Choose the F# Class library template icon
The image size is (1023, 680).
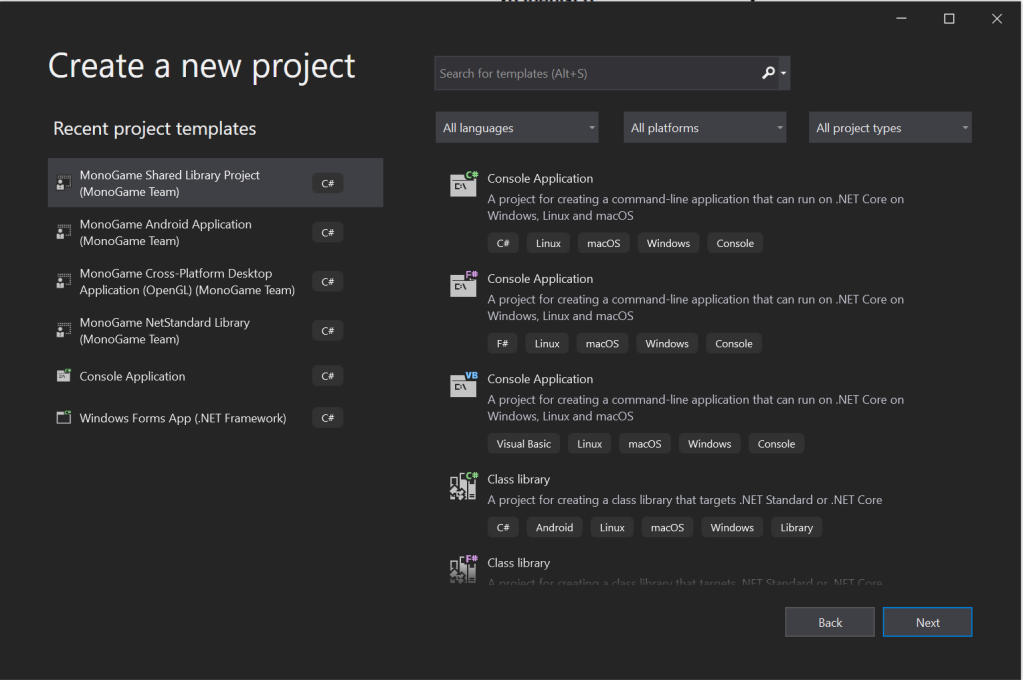463,568
